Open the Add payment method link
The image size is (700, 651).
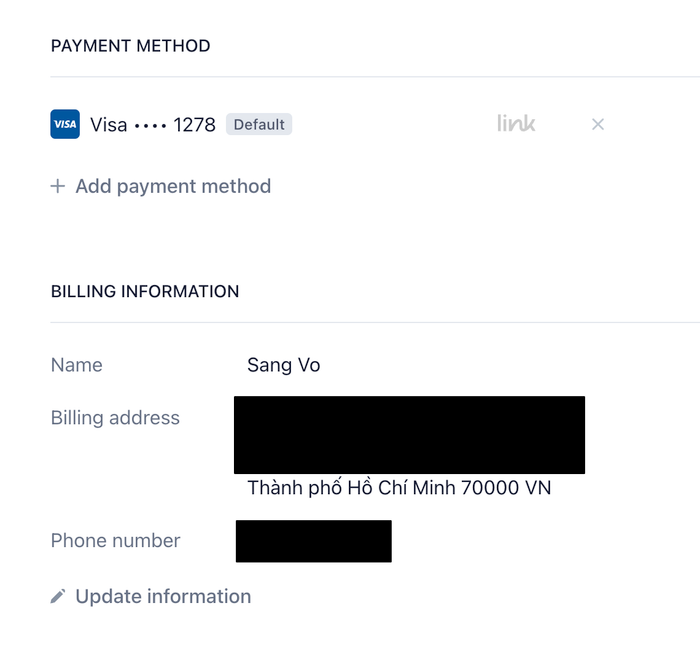(161, 186)
